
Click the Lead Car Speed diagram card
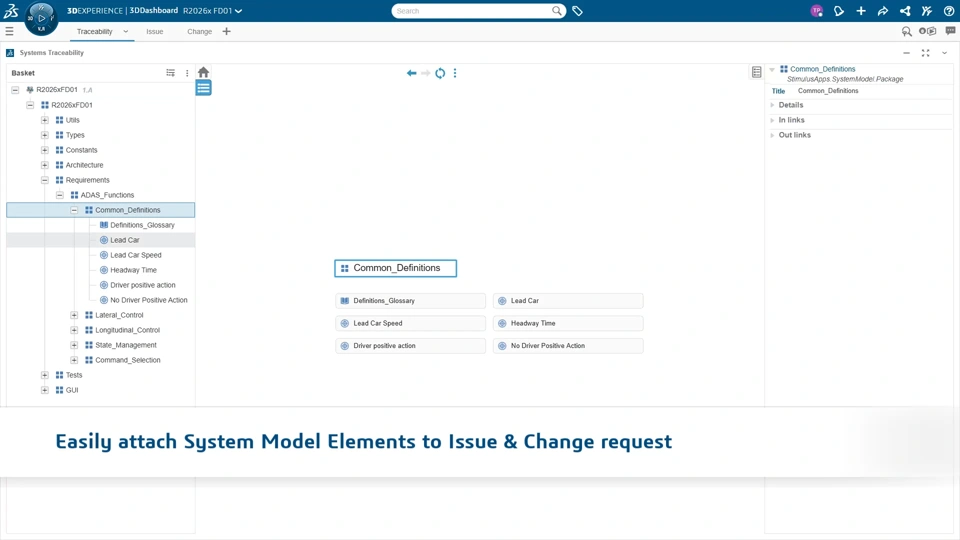click(x=410, y=323)
